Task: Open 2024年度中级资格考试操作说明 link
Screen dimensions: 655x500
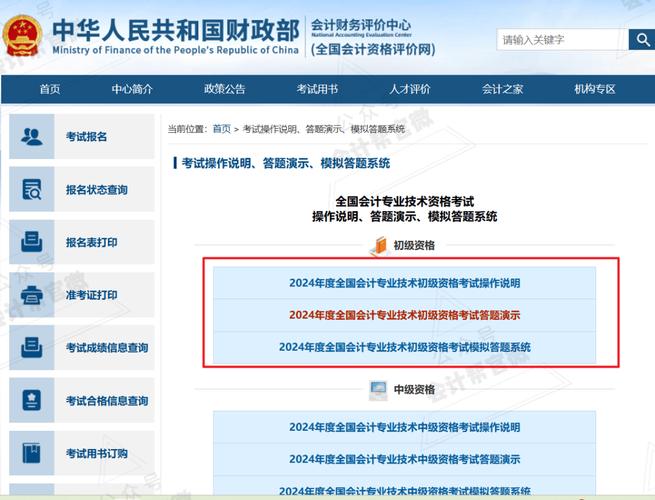Action: [404, 427]
